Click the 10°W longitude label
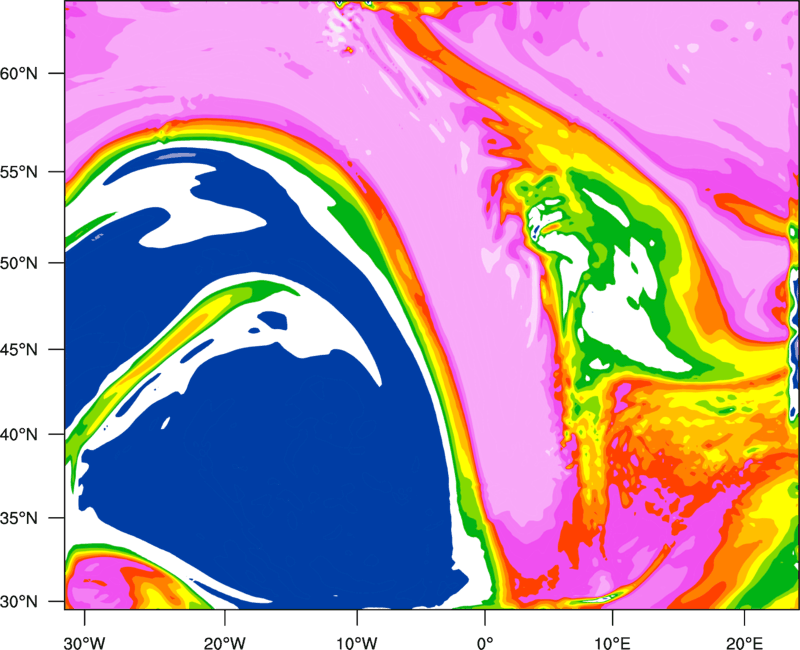This screenshot has width=800, height=650. pyautogui.click(x=357, y=643)
